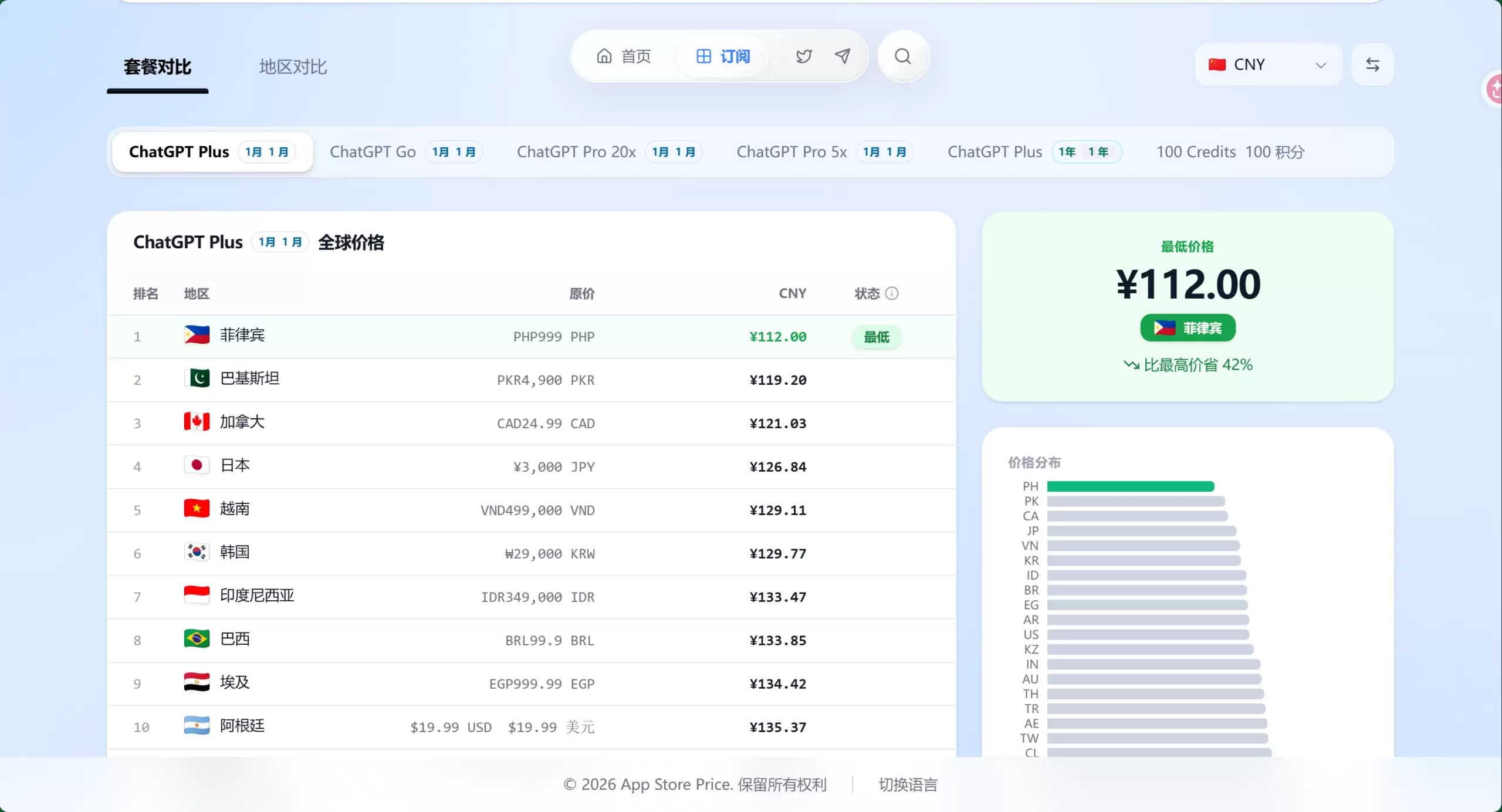1502x812 pixels.
Task: Click the TW bar in the price chart
Action: [1158, 738]
